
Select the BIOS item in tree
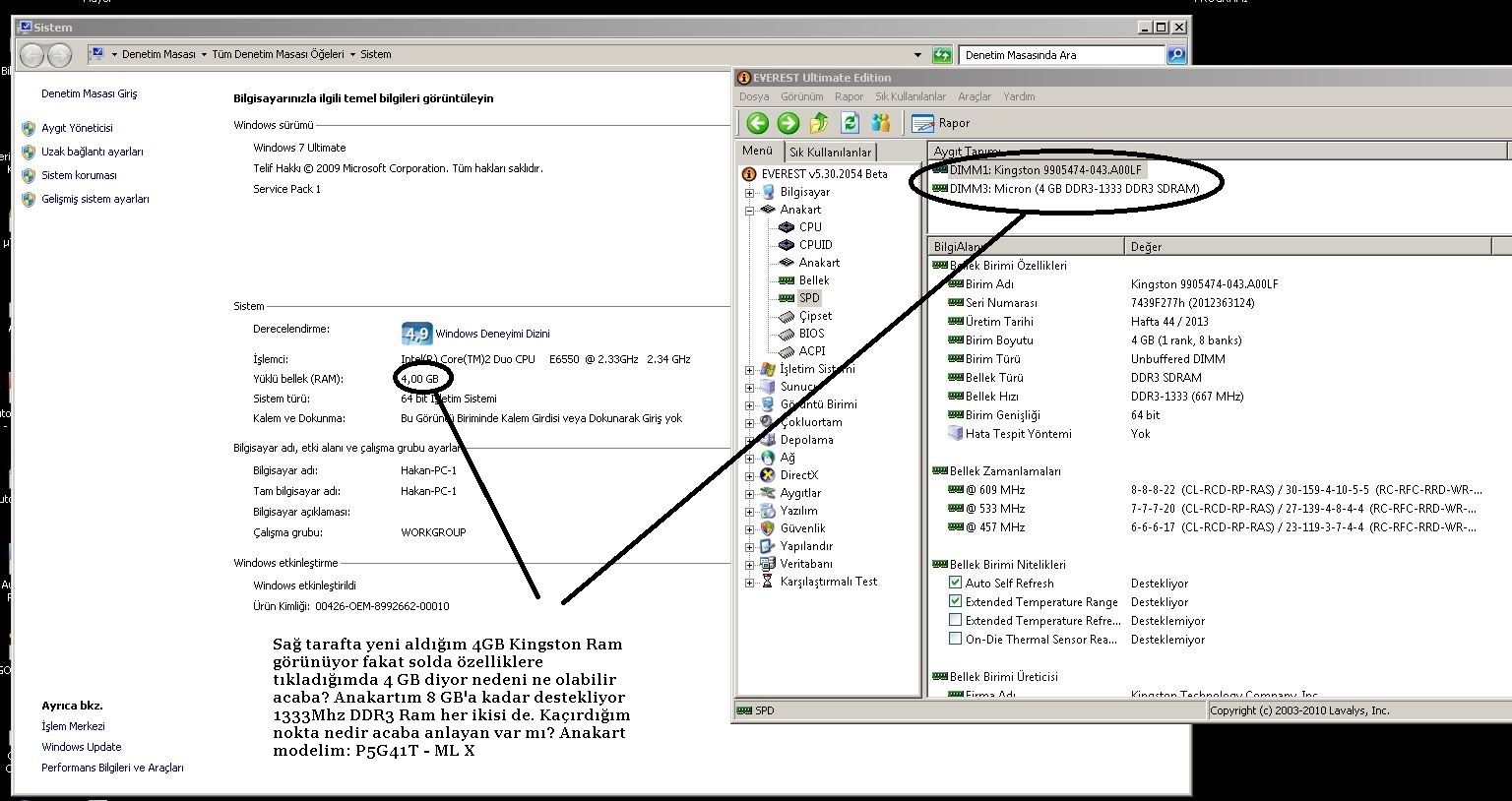pyautogui.click(x=811, y=334)
